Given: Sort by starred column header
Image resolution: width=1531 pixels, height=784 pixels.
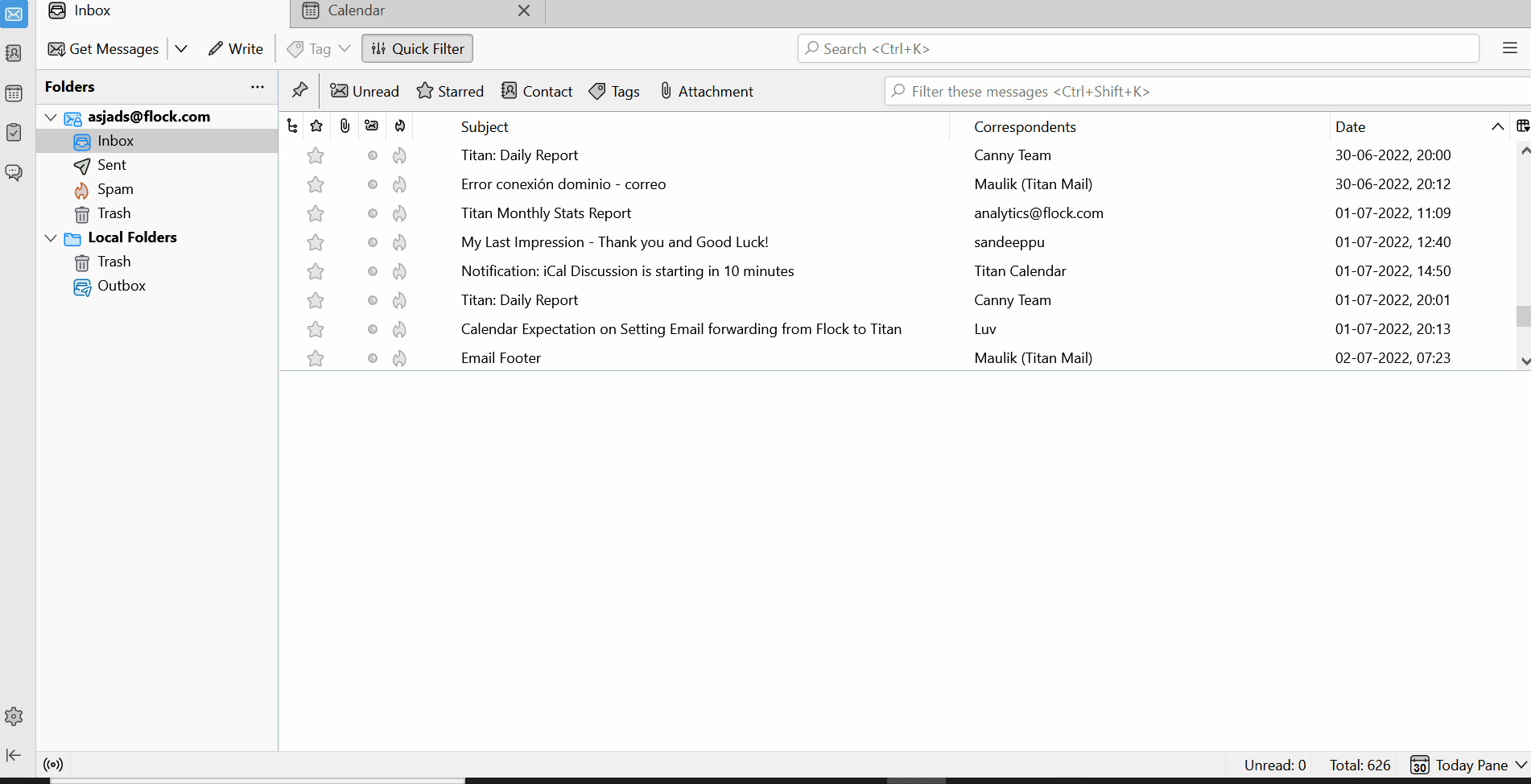Looking at the screenshot, I should click(316, 126).
